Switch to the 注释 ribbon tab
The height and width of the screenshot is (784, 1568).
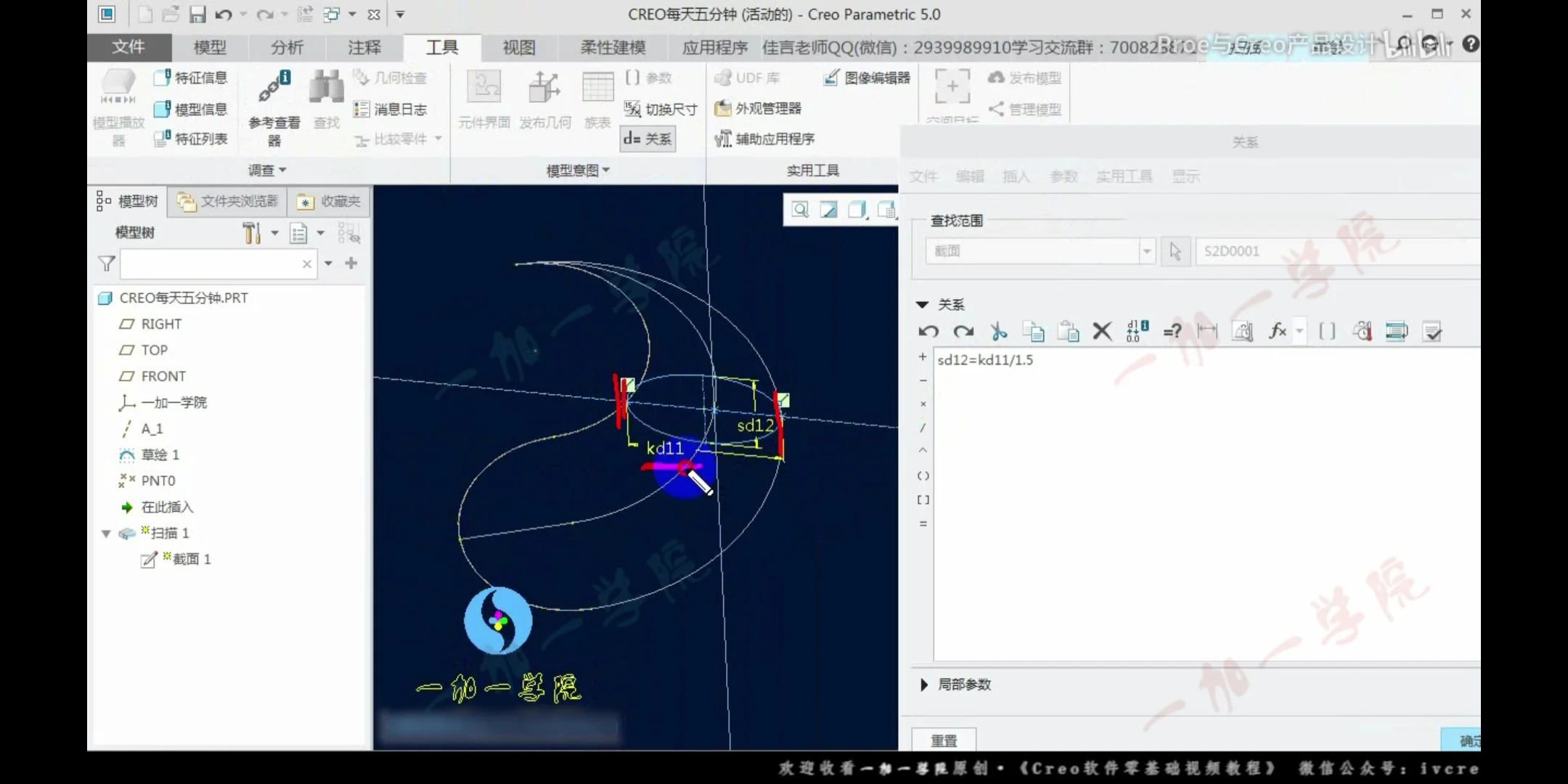tap(364, 47)
